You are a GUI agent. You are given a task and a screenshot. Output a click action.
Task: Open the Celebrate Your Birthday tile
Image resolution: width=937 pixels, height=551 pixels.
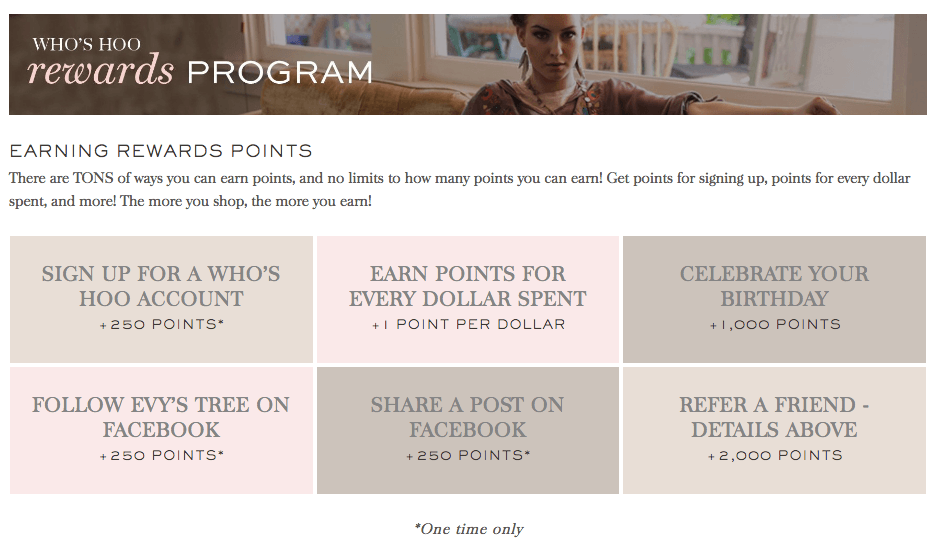pyautogui.click(x=774, y=299)
